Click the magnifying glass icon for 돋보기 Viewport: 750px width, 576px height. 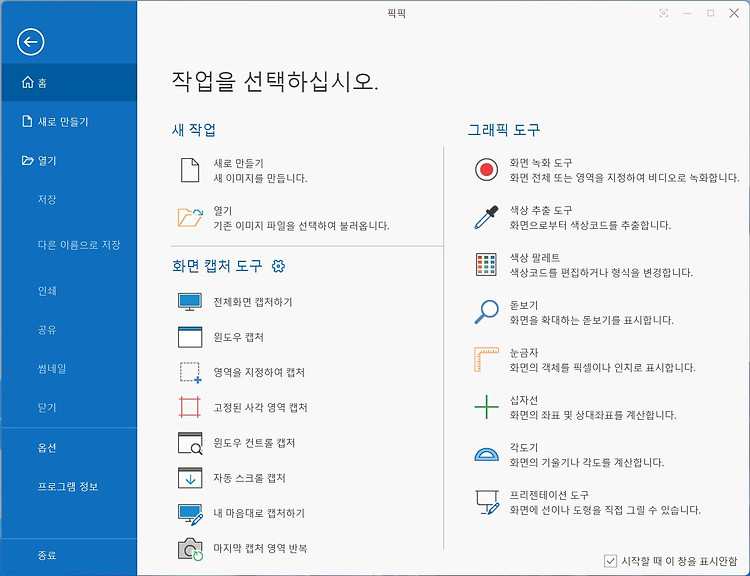[486, 312]
